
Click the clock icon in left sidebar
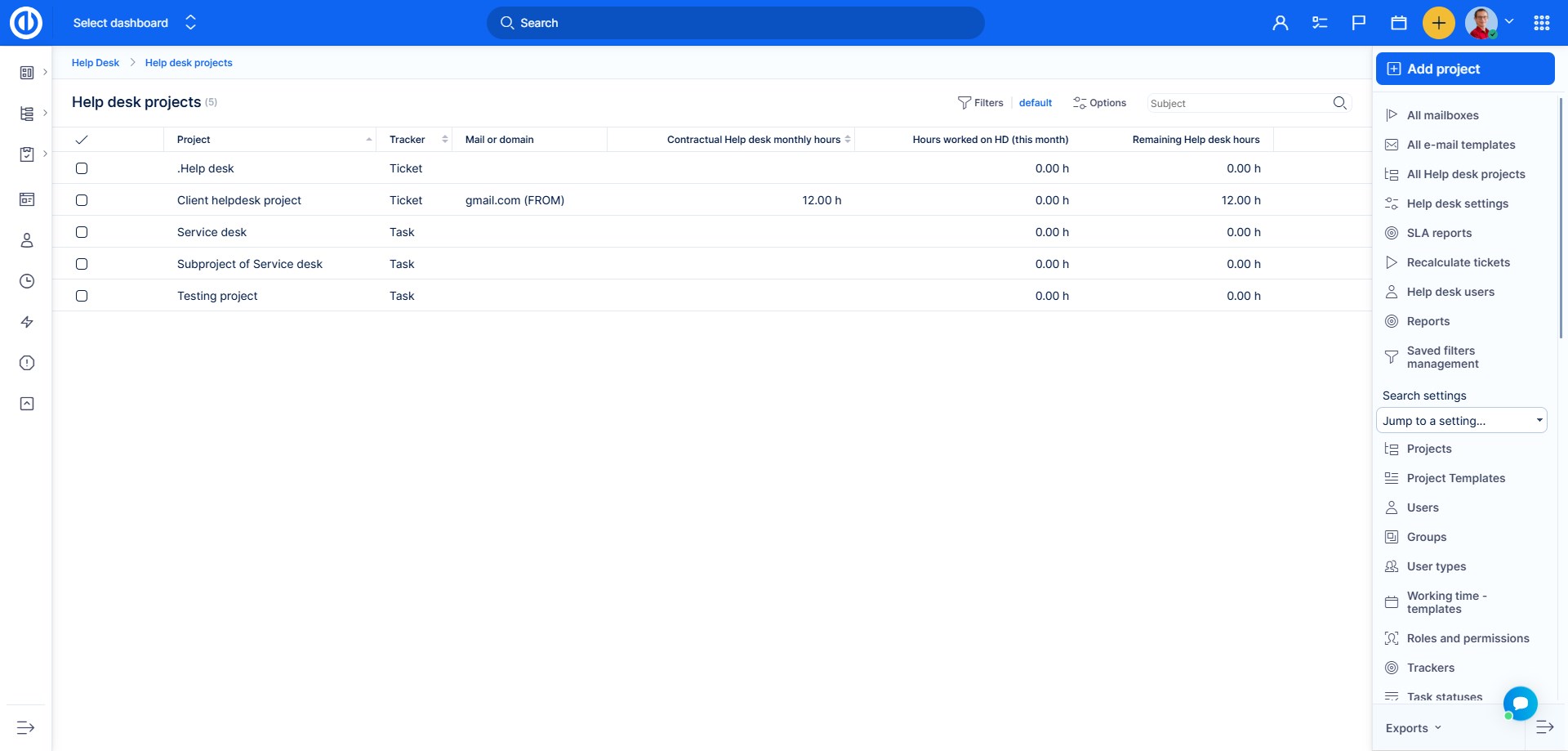click(27, 281)
